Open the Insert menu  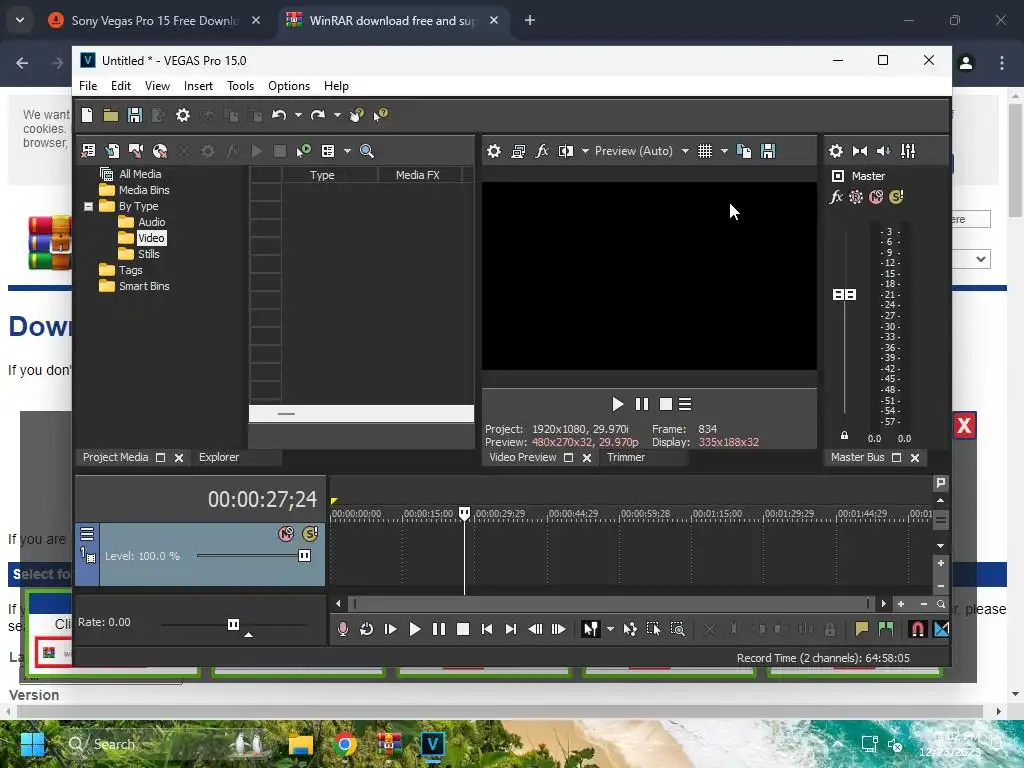pyautogui.click(x=198, y=86)
